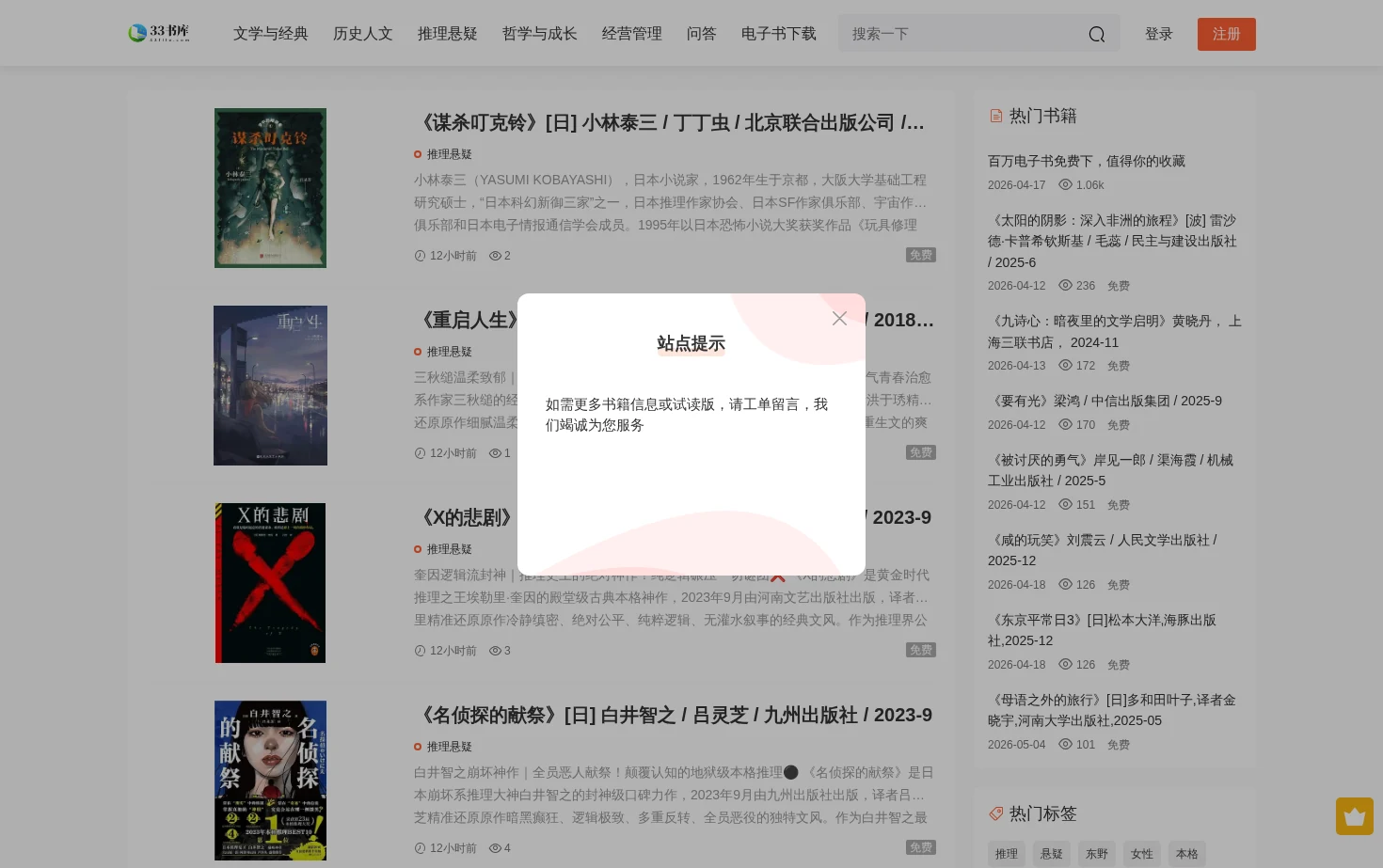Click the 2026-04-17 date text
The image size is (1383, 868).
tap(1016, 185)
